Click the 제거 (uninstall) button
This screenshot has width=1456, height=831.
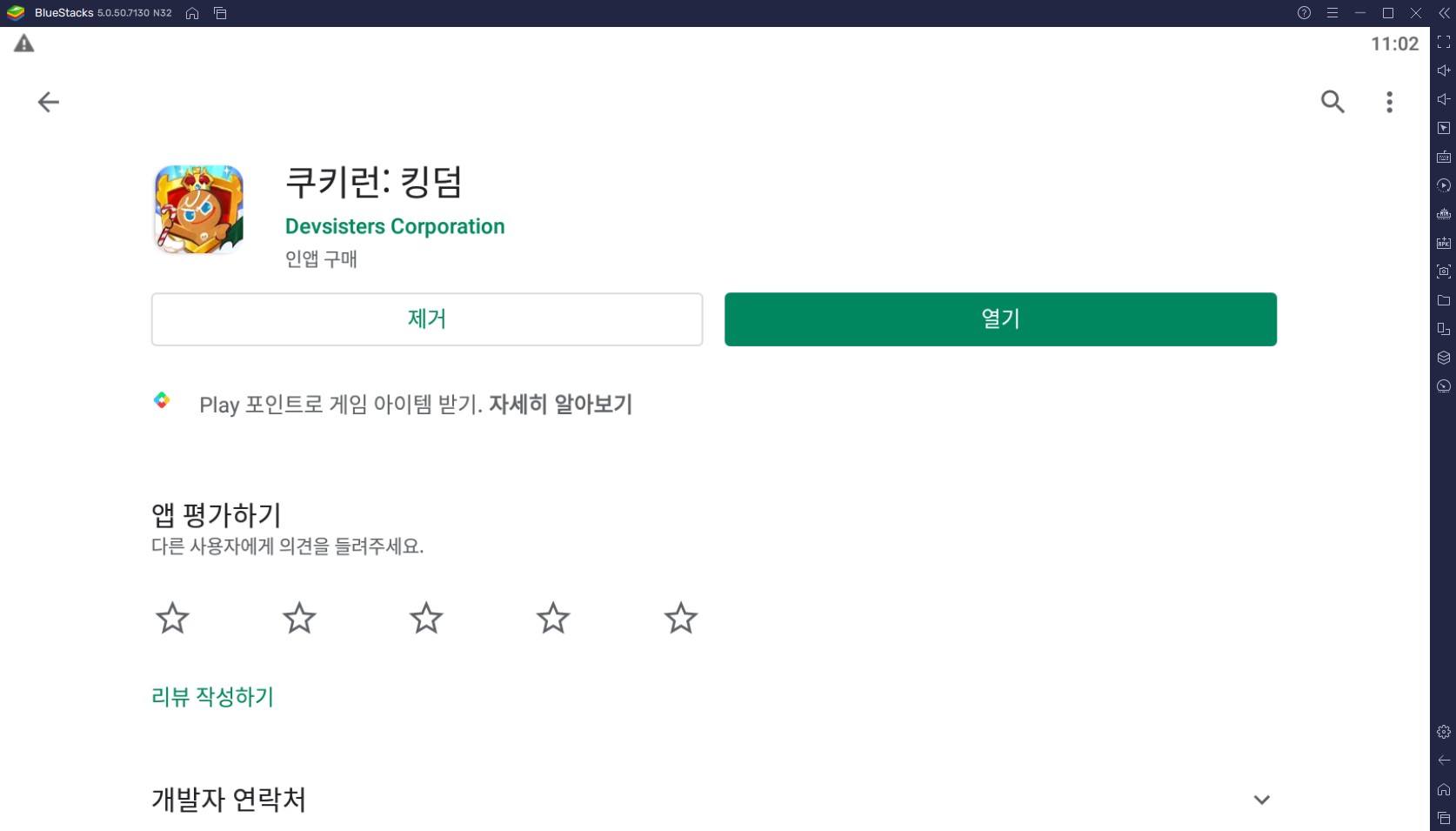click(x=427, y=319)
